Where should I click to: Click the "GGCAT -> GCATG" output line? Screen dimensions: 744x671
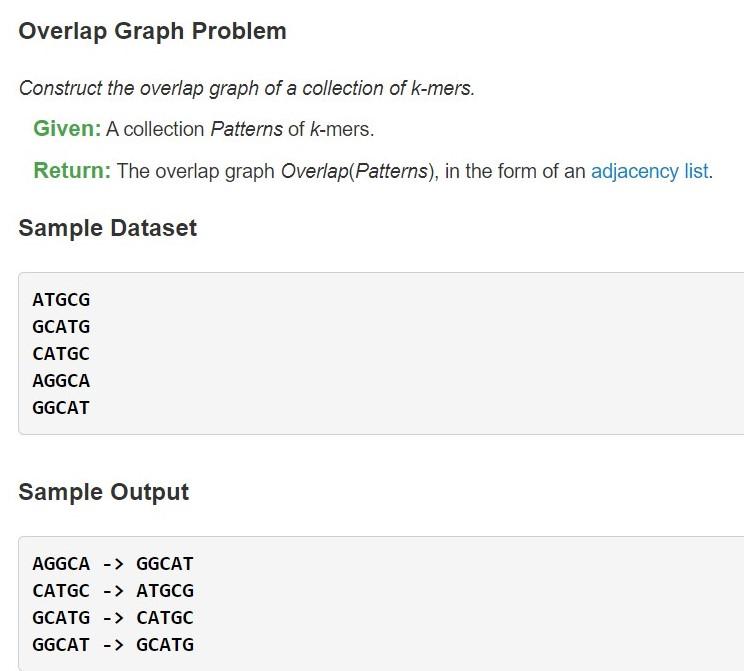(113, 644)
